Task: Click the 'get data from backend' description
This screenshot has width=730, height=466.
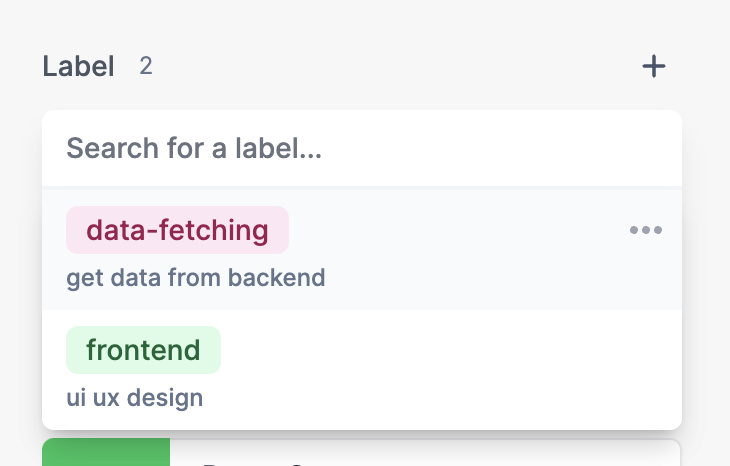Action: pyautogui.click(x=196, y=278)
